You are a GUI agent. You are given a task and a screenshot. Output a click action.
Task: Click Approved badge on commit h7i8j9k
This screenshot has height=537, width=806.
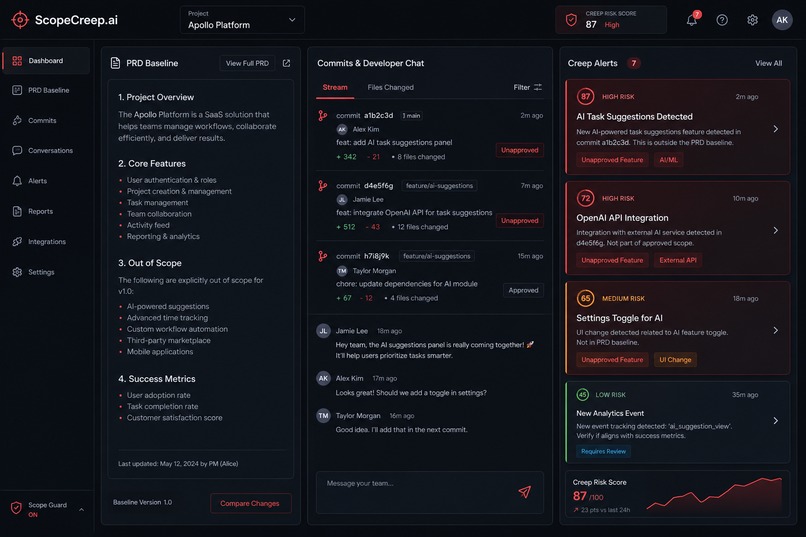coord(523,290)
